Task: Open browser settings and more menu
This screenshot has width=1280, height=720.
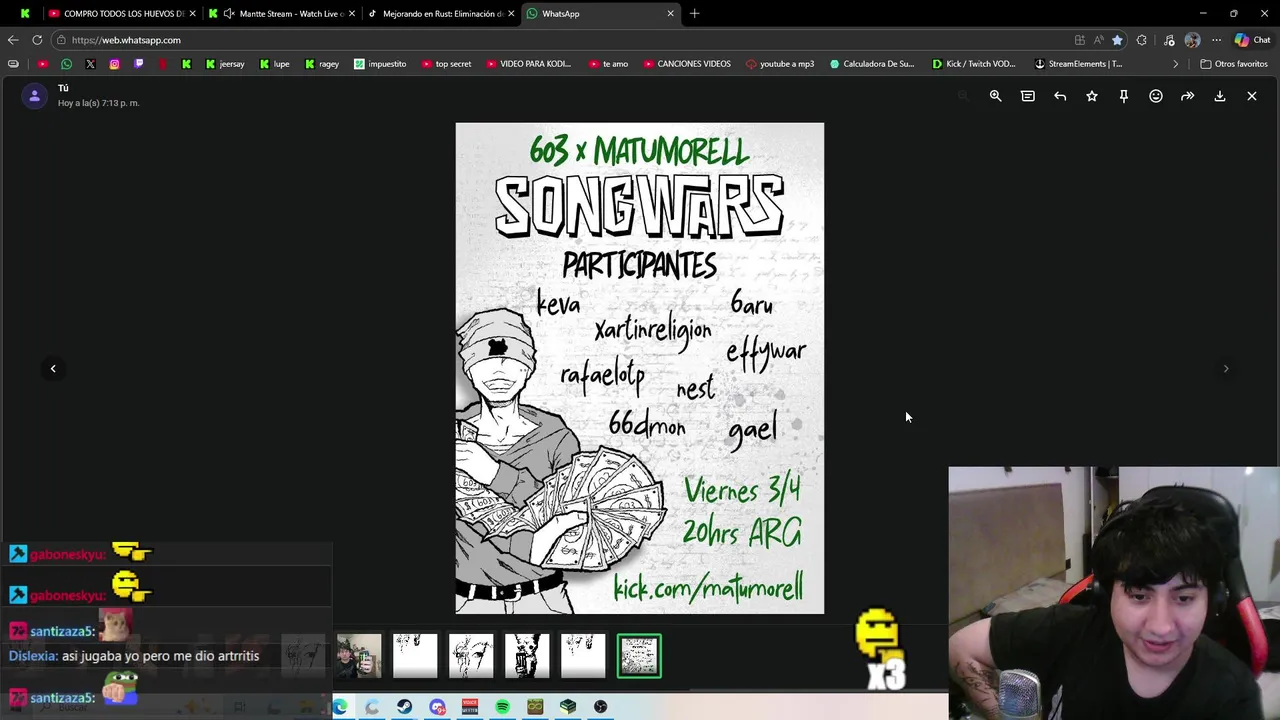Action: pyautogui.click(x=1216, y=40)
